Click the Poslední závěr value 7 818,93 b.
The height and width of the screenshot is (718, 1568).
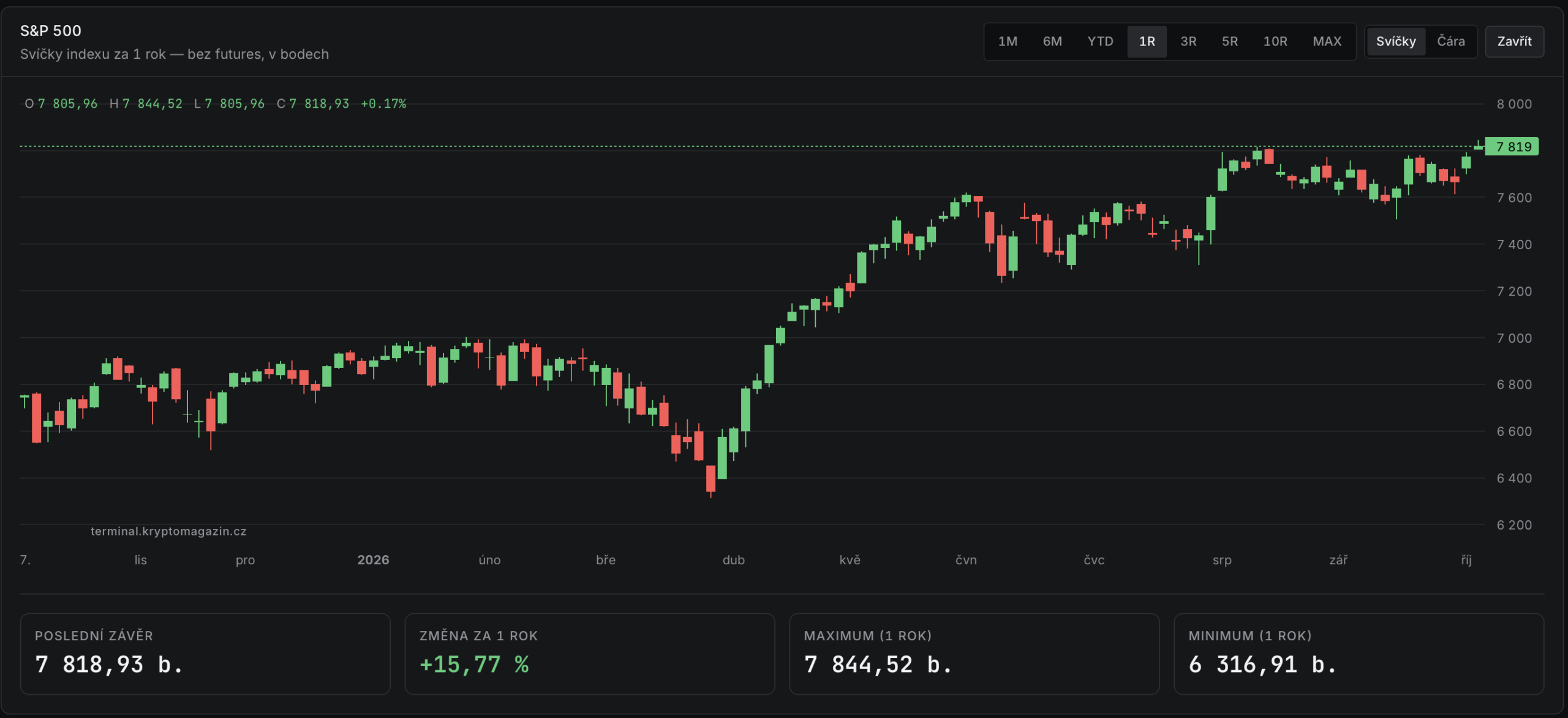coord(109,664)
